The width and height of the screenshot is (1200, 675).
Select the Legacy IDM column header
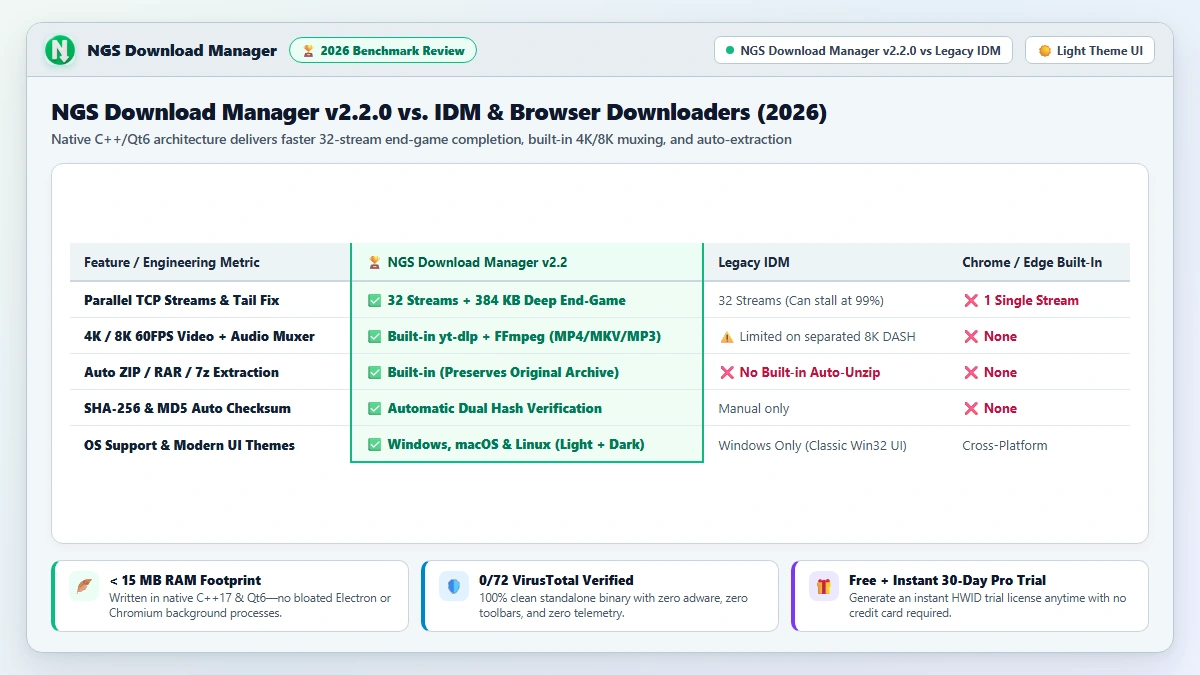click(754, 262)
